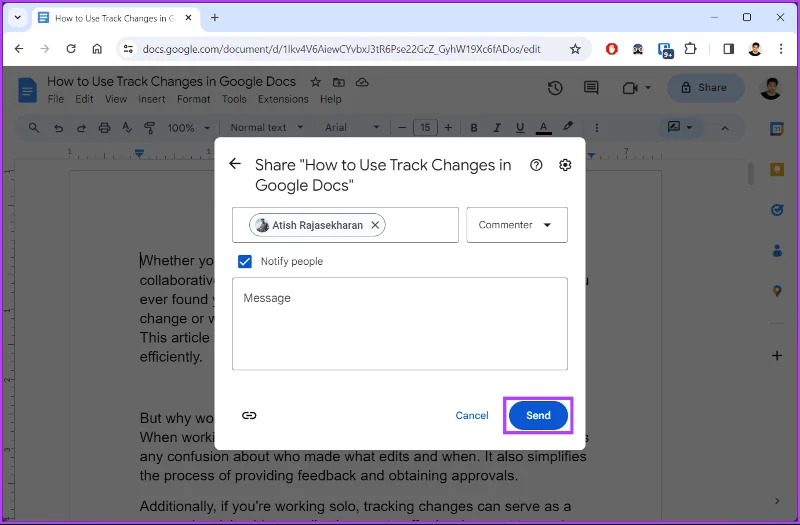Click the add people input field
Image resolution: width=800 pixels, height=525 pixels.
345,225
